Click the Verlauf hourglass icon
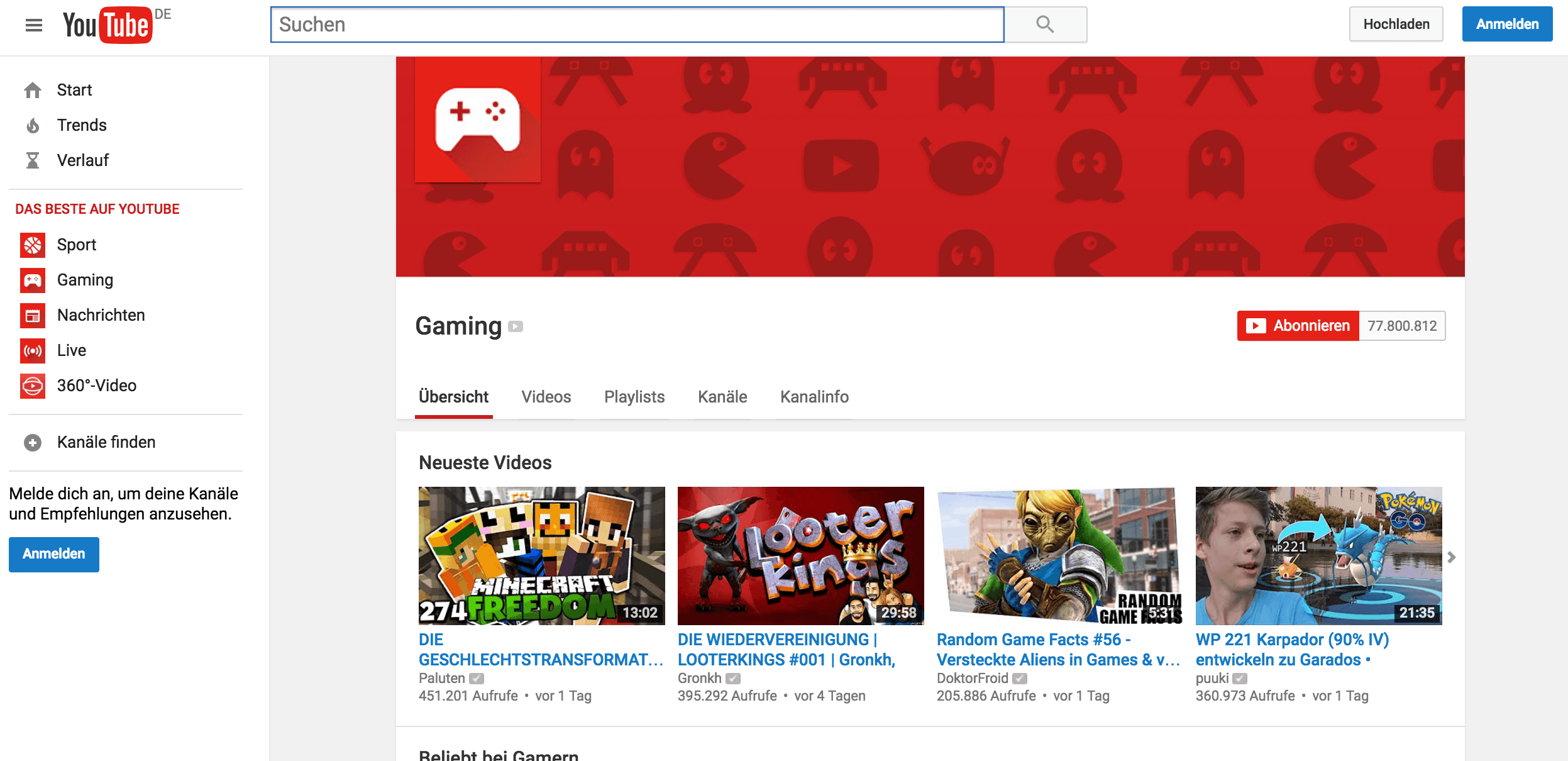This screenshot has height=761, width=1568. 33,161
